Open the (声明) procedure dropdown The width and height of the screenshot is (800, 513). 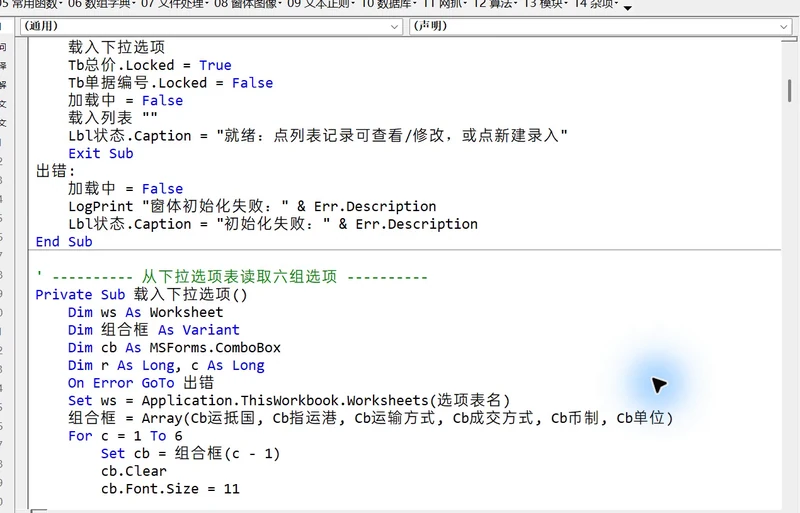(601, 26)
